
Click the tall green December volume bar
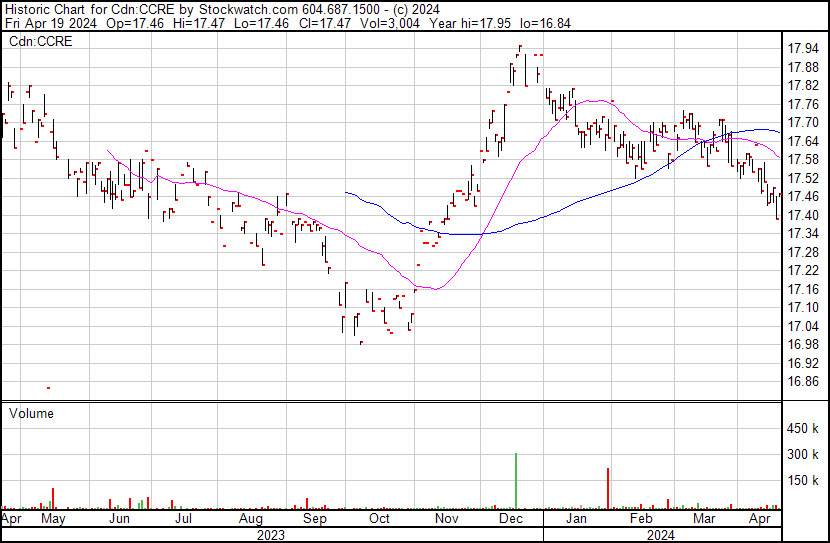[516, 482]
